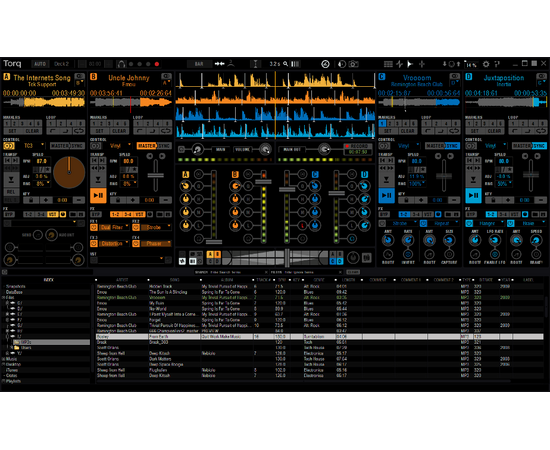Toggle crossfader assign A button

210,254
